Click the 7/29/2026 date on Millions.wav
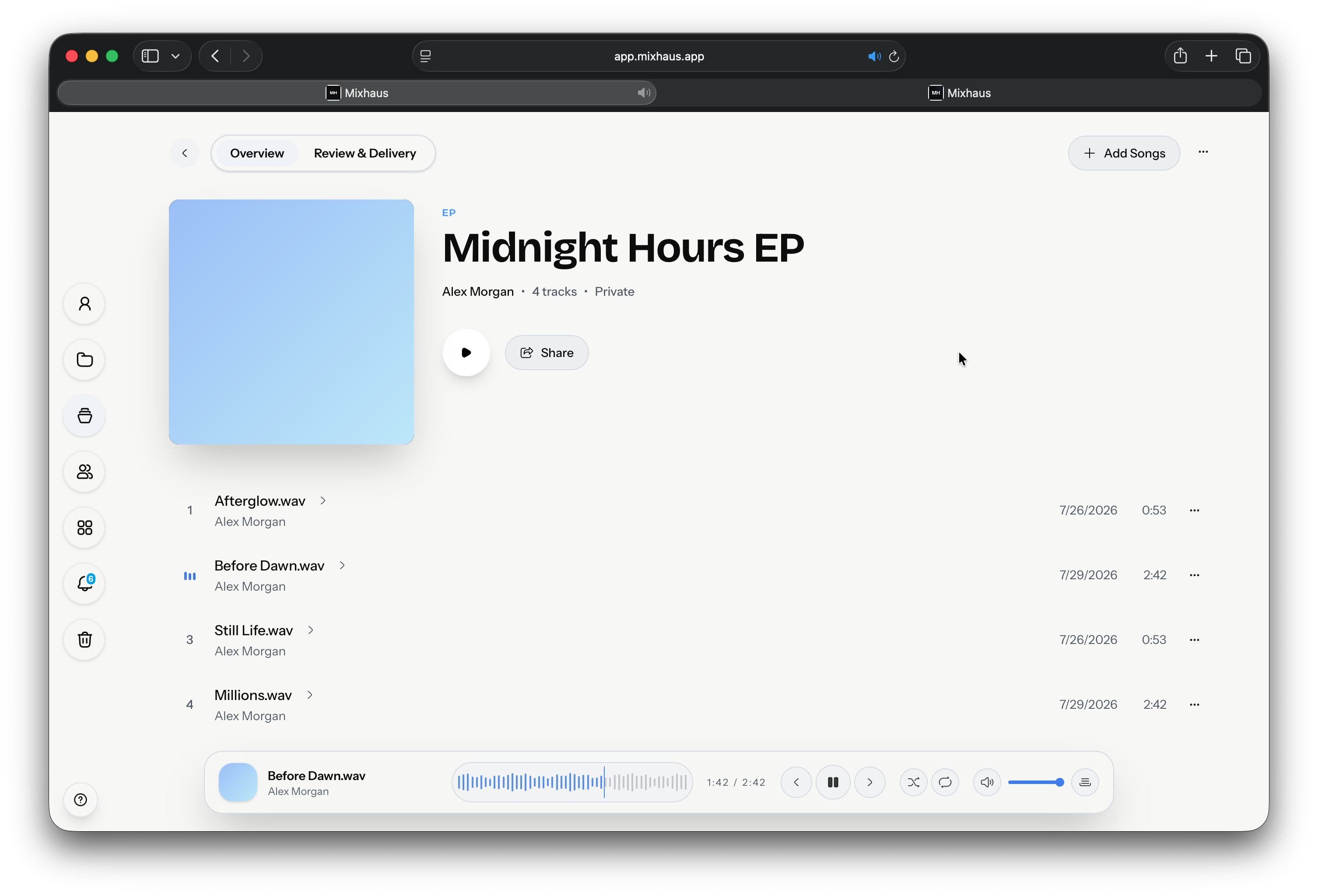The width and height of the screenshot is (1318, 896). point(1088,704)
